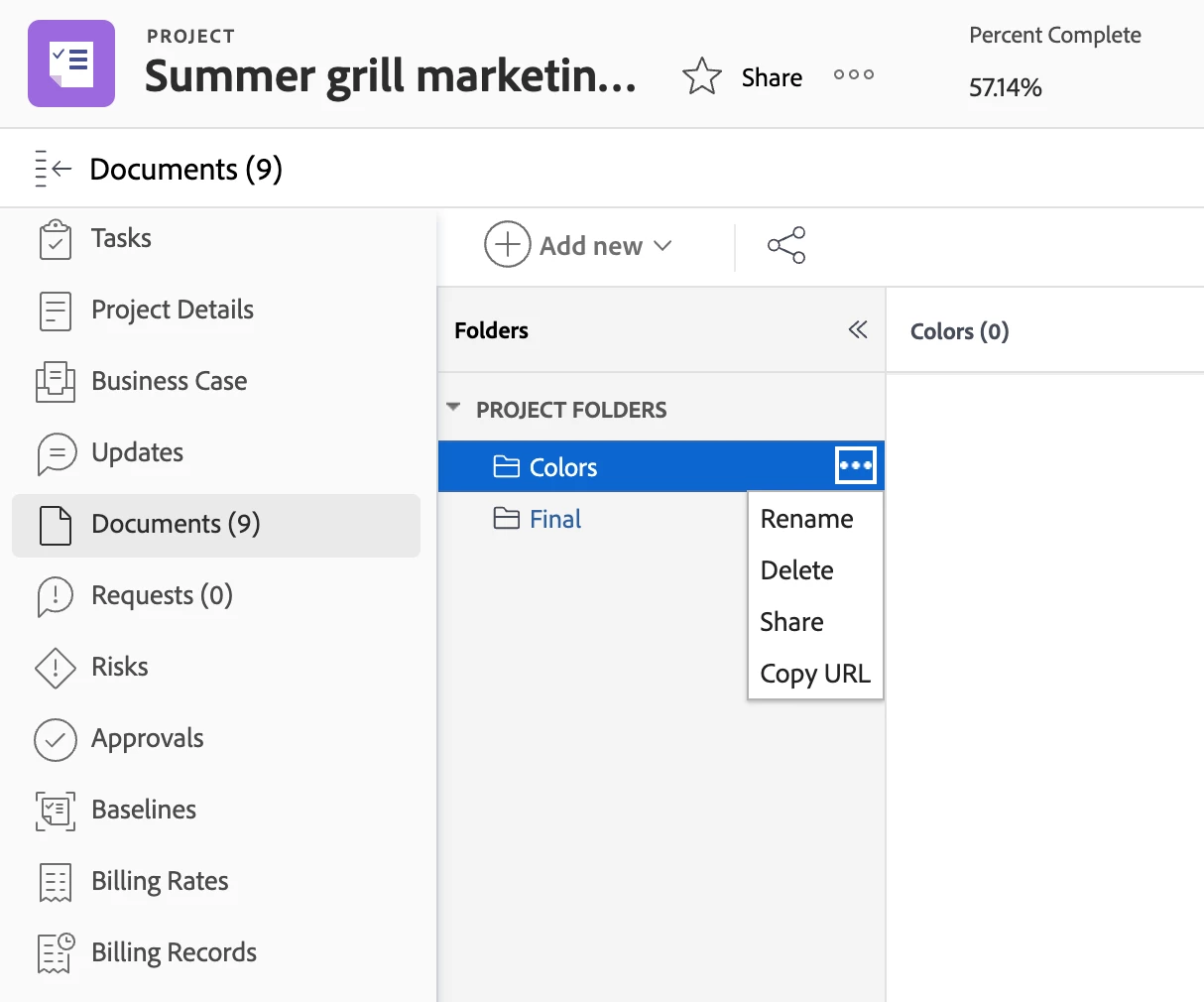Image resolution: width=1204 pixels, height=1002 pixels.
Task: Navigate to the Tasks section
Action: click(x=121, y=238)
